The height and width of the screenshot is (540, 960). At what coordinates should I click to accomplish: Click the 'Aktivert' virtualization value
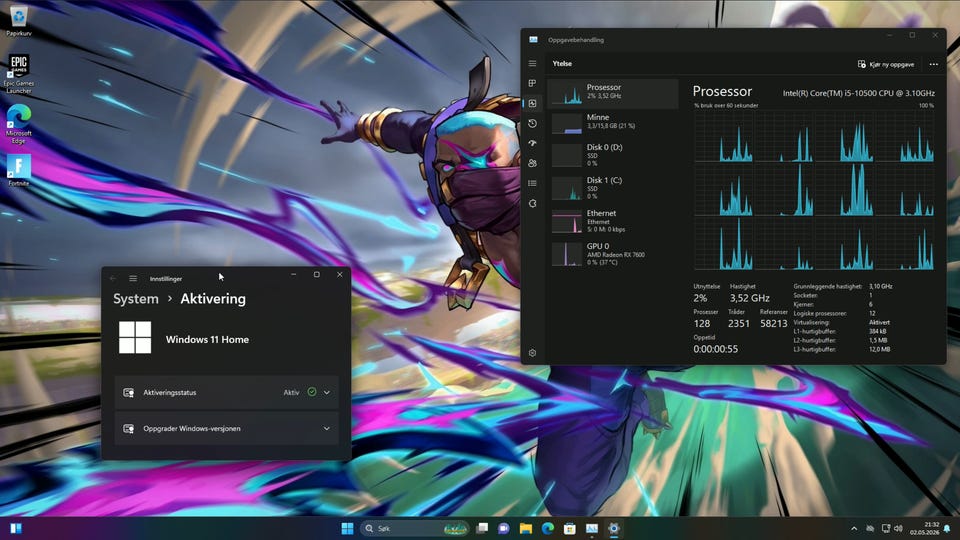tap(879, 322)
